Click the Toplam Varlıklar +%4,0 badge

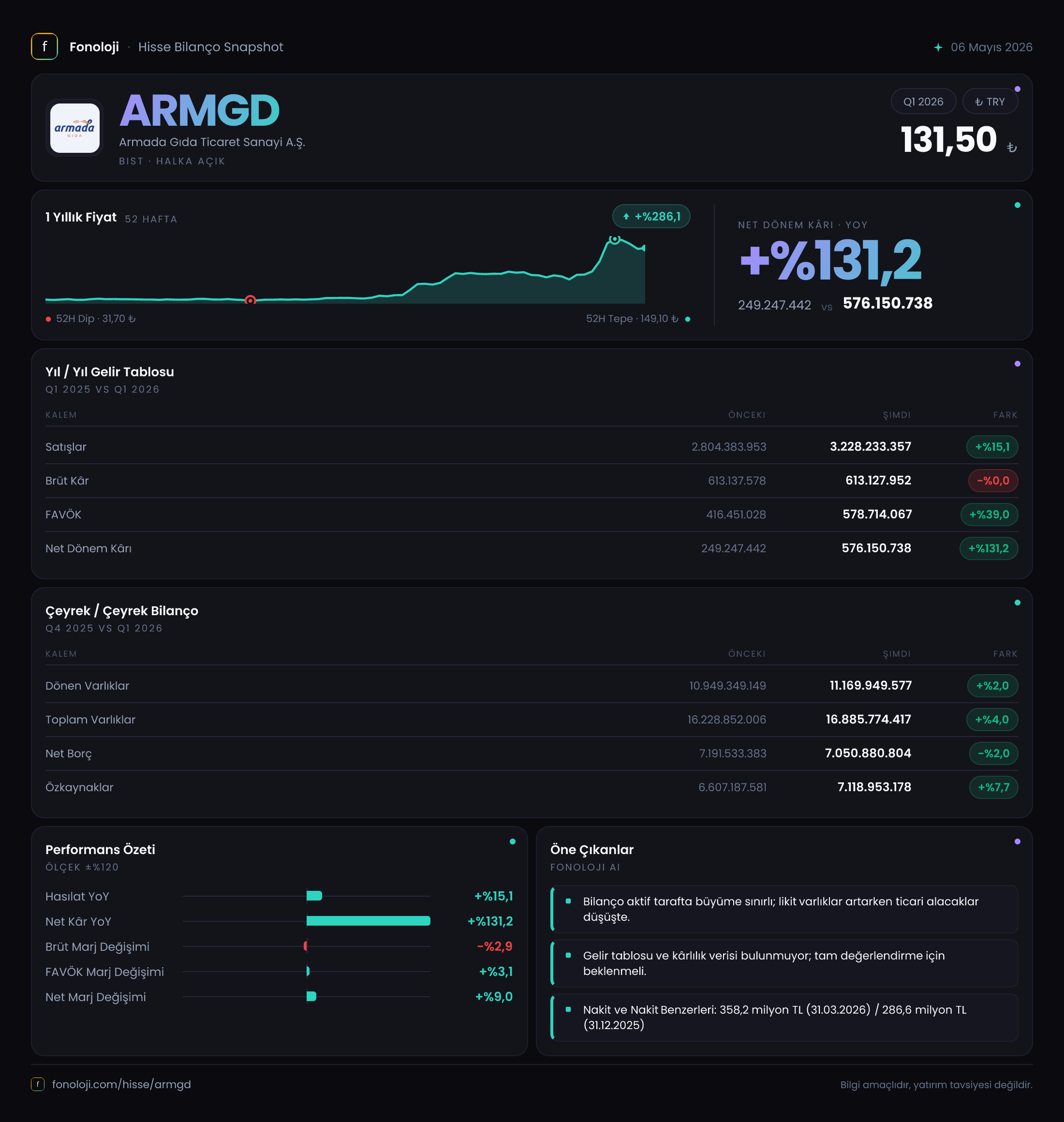[x=992, y=720]
